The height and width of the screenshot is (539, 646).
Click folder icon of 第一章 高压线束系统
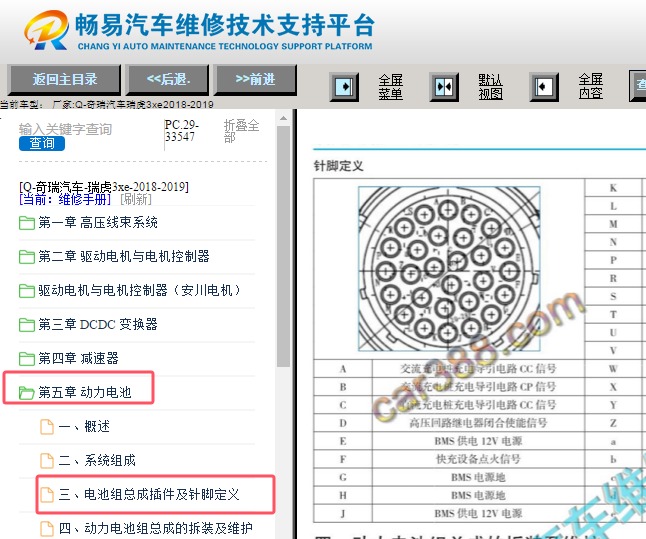pos(27,223)
